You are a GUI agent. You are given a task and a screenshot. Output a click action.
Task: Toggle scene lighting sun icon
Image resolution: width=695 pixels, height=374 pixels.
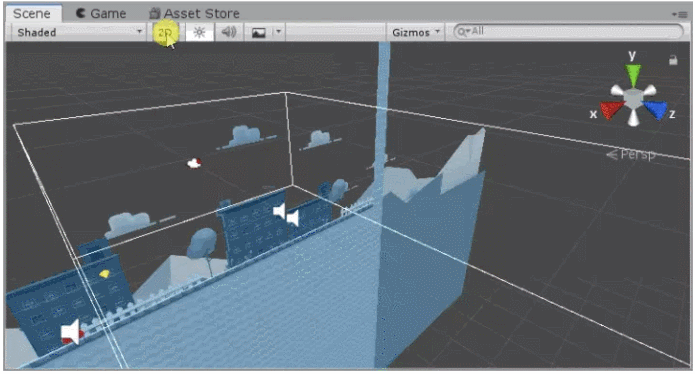tap(199, 32)
